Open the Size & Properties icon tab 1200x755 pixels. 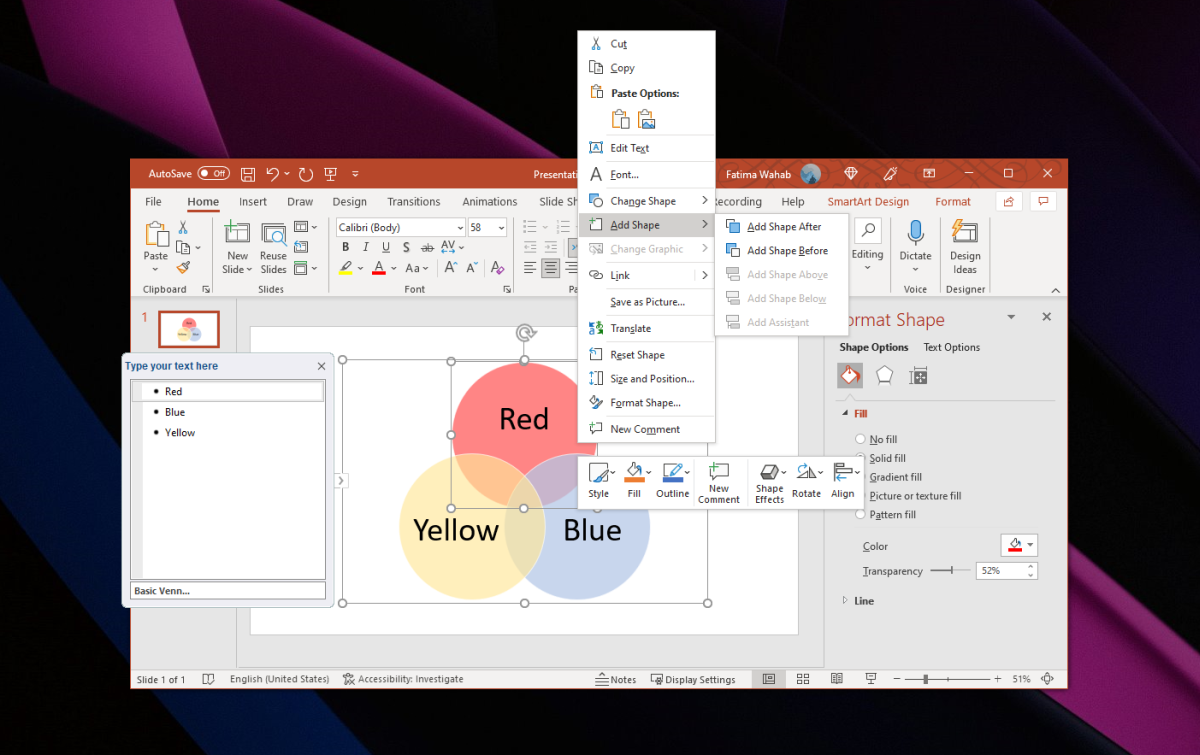click(918, 375)
